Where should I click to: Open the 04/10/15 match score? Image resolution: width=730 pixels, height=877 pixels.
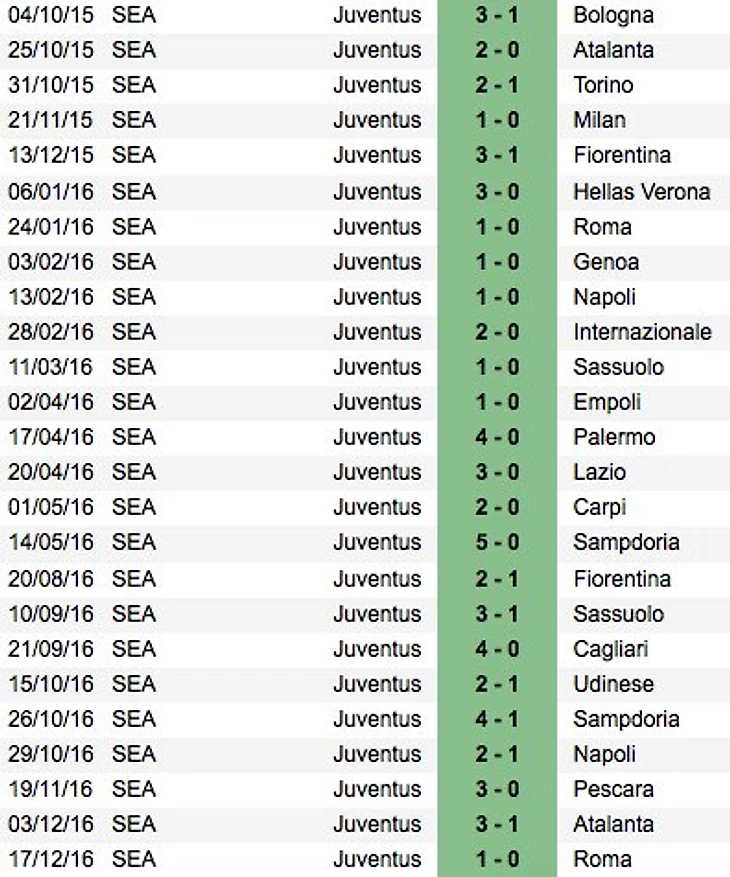[497, 15]
